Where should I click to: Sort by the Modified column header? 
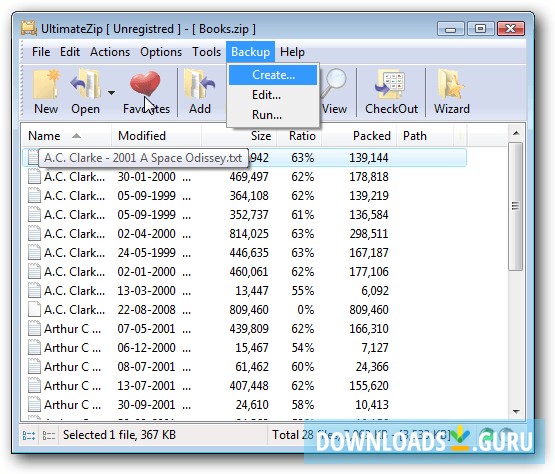(x=157, y=136)
